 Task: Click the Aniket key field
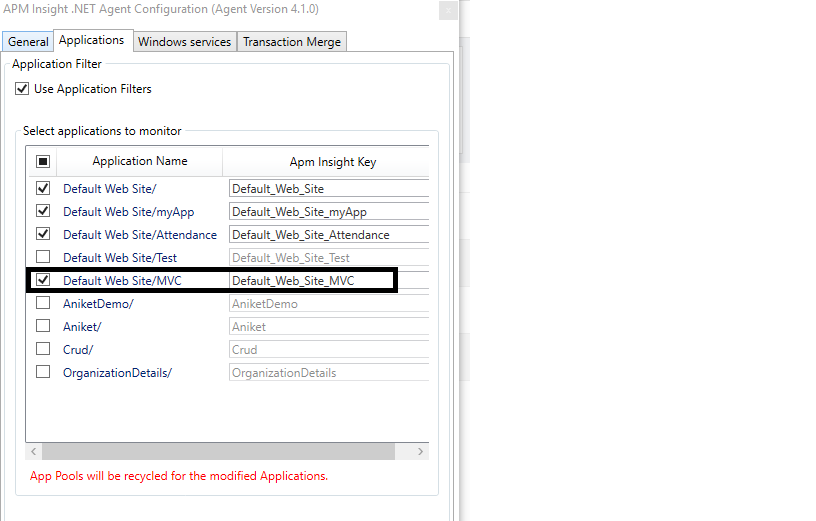329,326
